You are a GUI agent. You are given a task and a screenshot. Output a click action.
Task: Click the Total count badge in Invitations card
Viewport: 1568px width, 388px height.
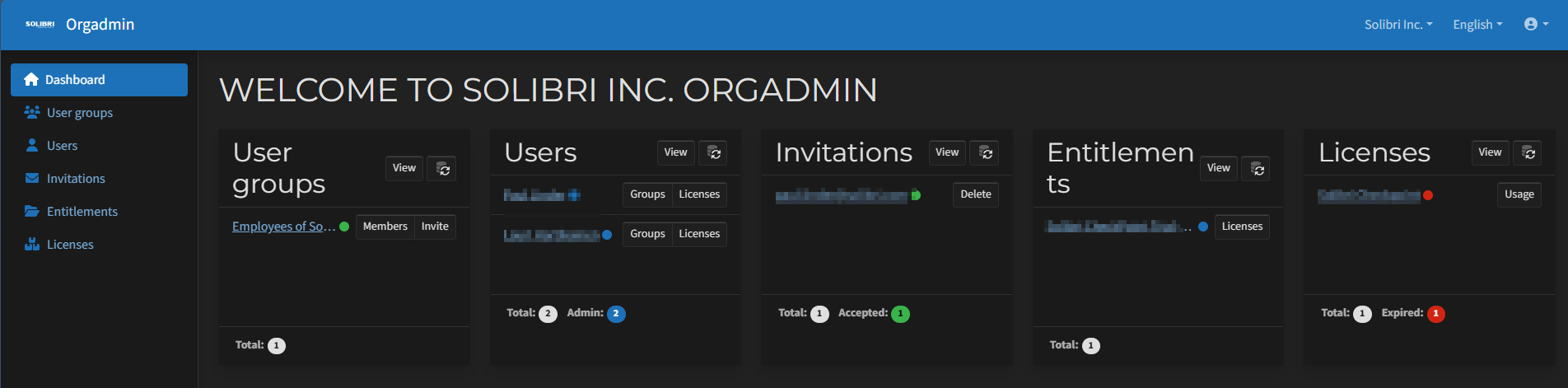pos(819,314)
